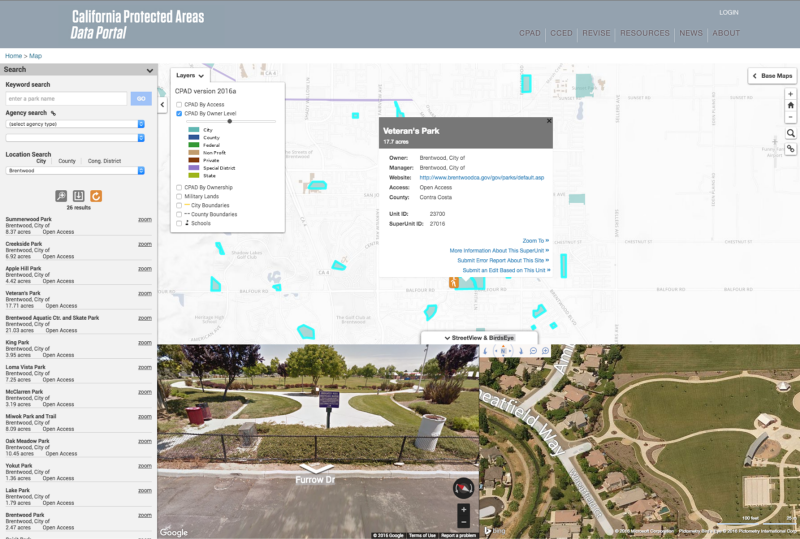Select the Cong. District location tab

tap(104, 161)
